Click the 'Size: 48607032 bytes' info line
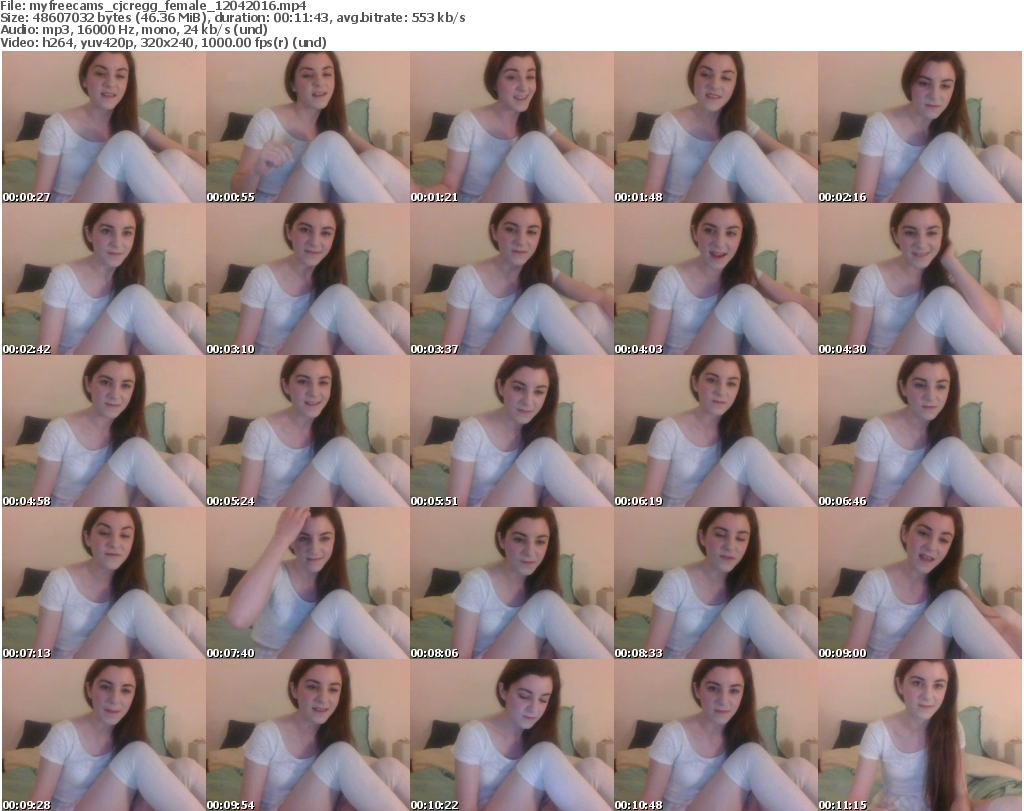Image resolution: width=1024 pixels, height=811 pixels. pyautogui.click(x=232, y=18)
